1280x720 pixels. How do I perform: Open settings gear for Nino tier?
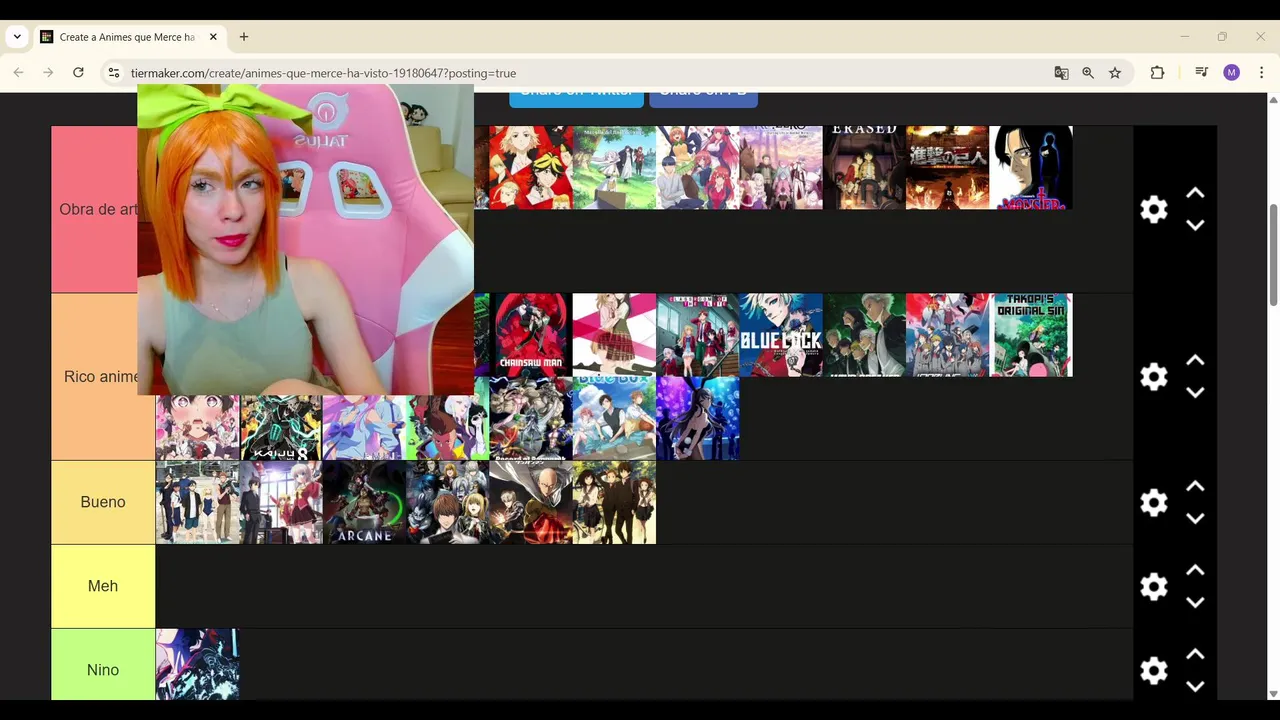(1154, 670)
